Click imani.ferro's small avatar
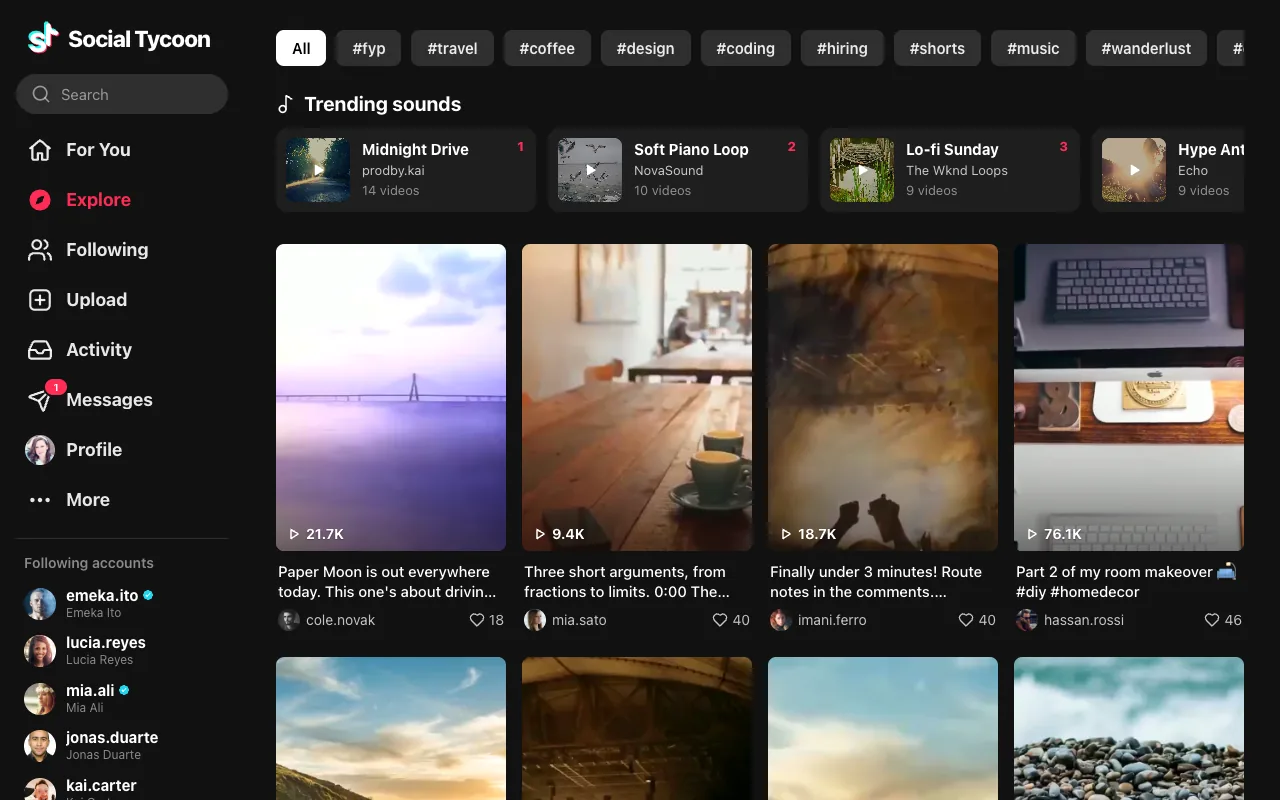 781,620
